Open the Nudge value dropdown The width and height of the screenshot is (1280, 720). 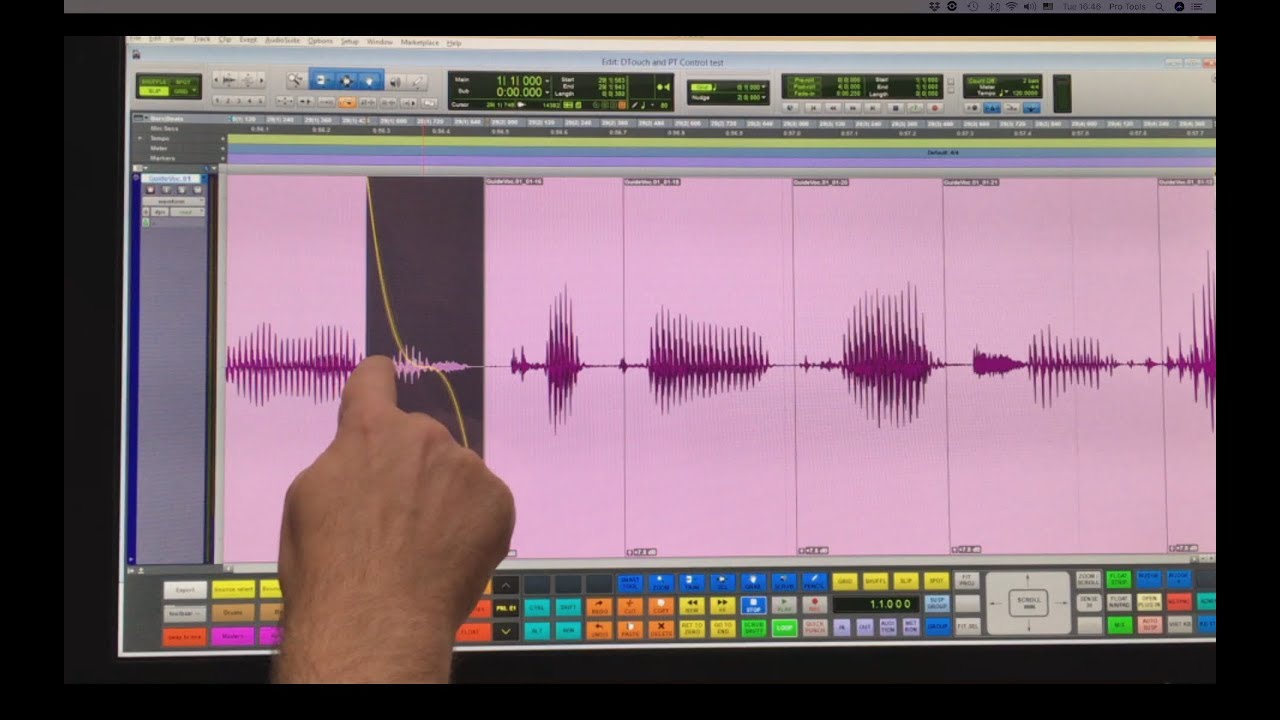coord(763,98)
